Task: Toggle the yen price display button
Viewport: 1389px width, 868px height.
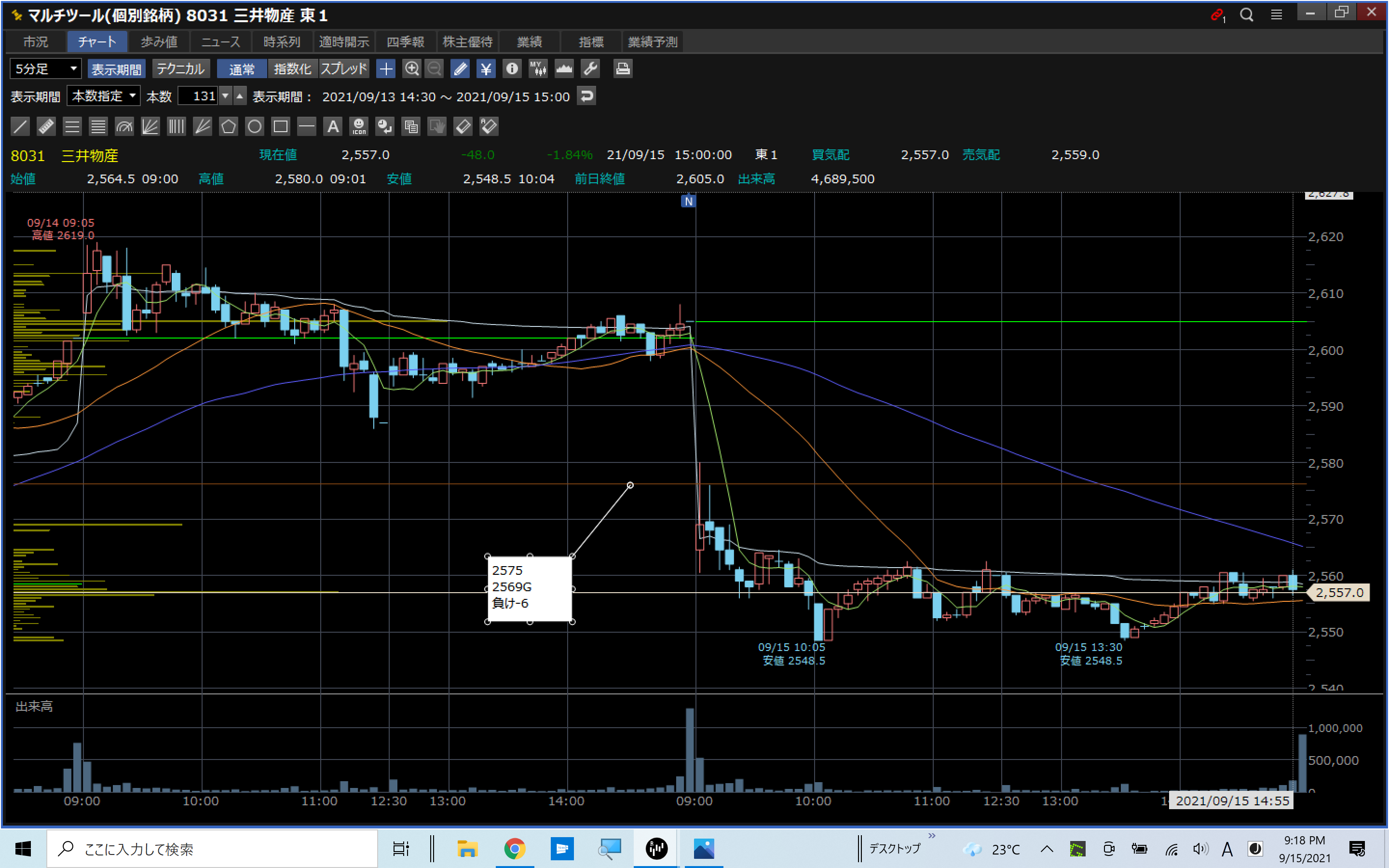Action: pos(486,69)
